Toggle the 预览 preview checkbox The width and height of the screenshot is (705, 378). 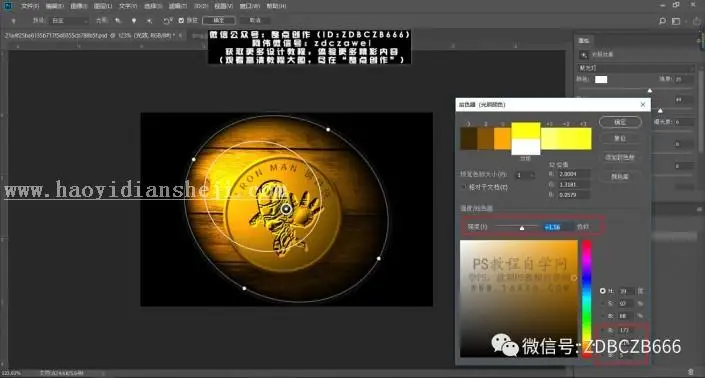pyautogui.click(x=181, y=21)
